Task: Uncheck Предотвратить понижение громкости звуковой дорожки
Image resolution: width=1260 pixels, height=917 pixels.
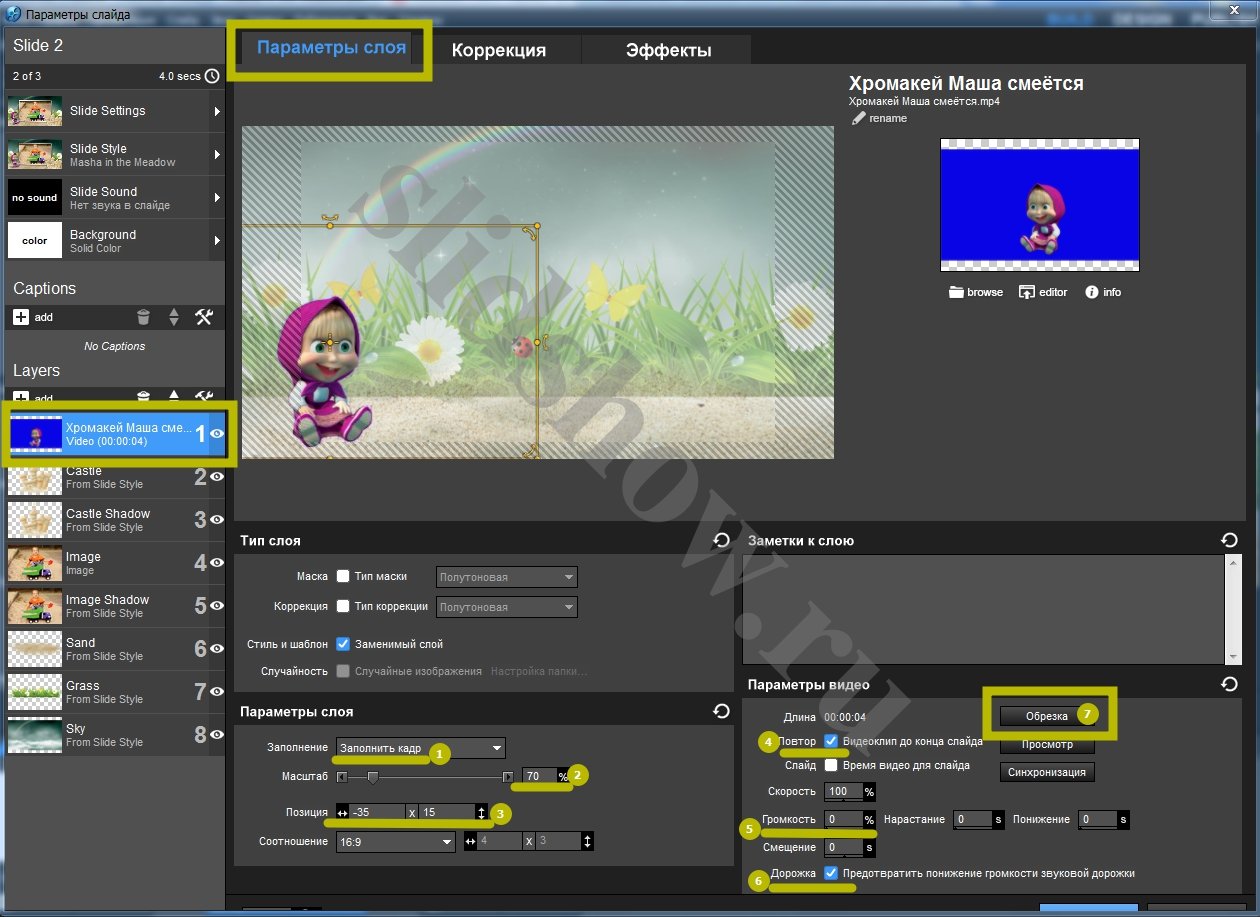Action: click(x=831, y=873)
